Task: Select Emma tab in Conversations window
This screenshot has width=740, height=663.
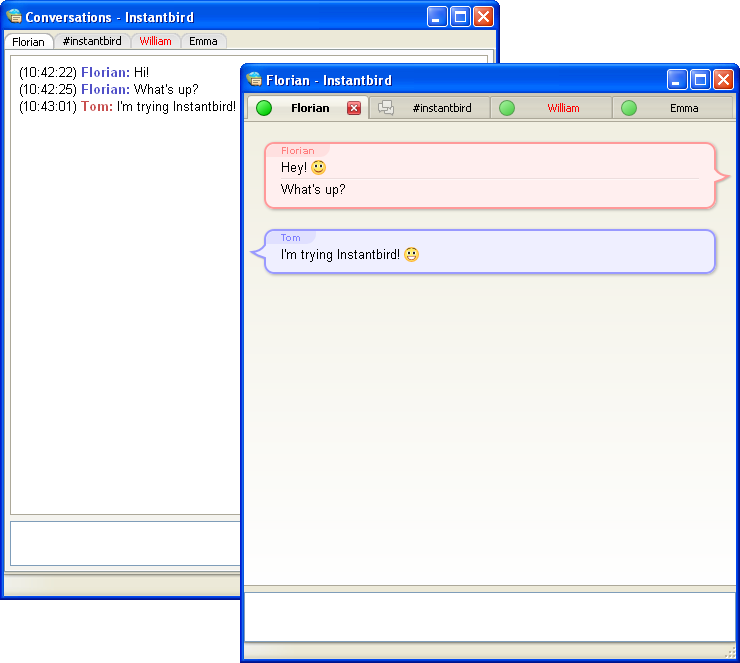Action: (x=203, y=41)
